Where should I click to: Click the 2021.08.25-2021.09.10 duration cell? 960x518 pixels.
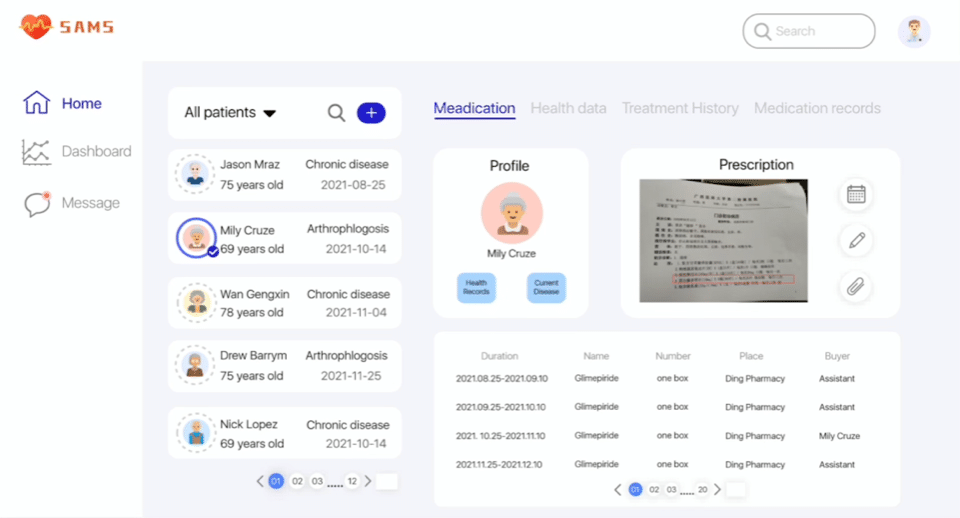coord(501,378)
